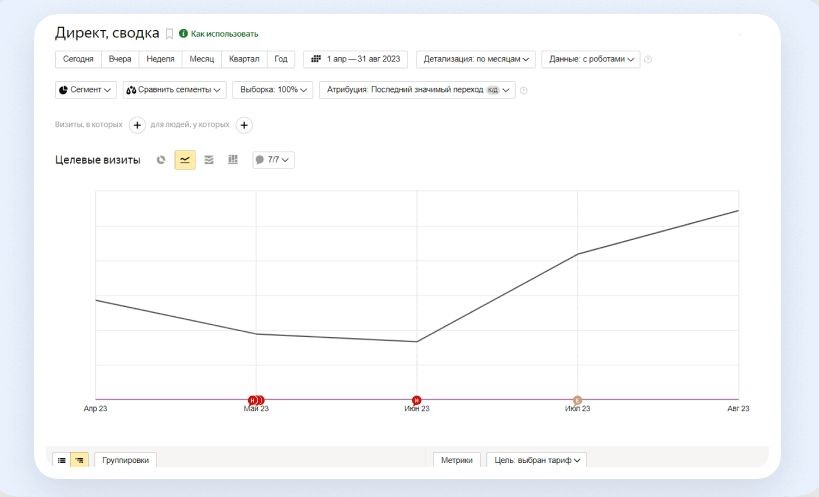Image resolution: width=819 pixels, height=497 pixels.
Task: Switch chart to column grid view
Action: pyautogui.click(x=233, y=160)
